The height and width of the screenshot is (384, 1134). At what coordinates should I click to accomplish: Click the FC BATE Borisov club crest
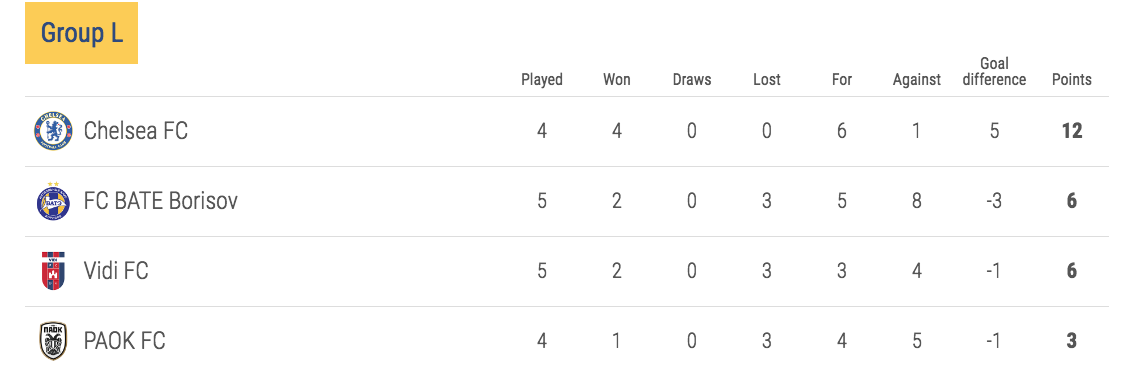(x=54, y=201)
